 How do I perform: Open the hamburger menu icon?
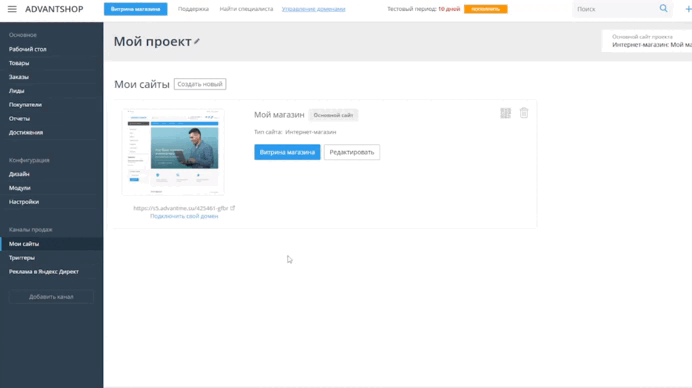tap(12, 9)
